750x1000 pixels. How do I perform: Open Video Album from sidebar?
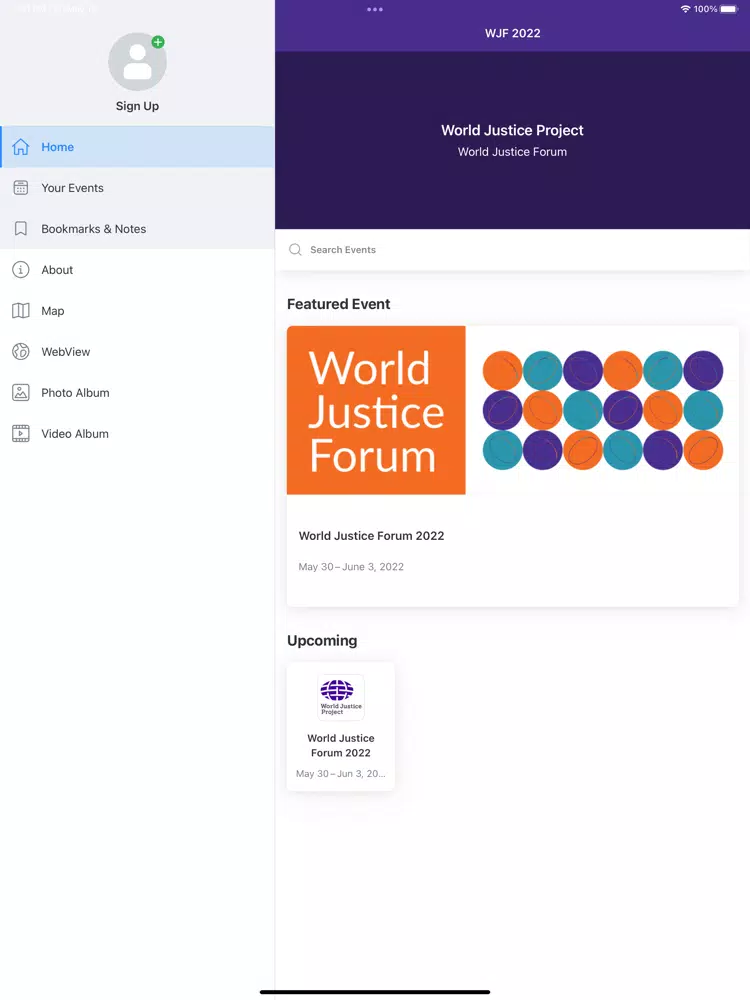click(137, 434)
